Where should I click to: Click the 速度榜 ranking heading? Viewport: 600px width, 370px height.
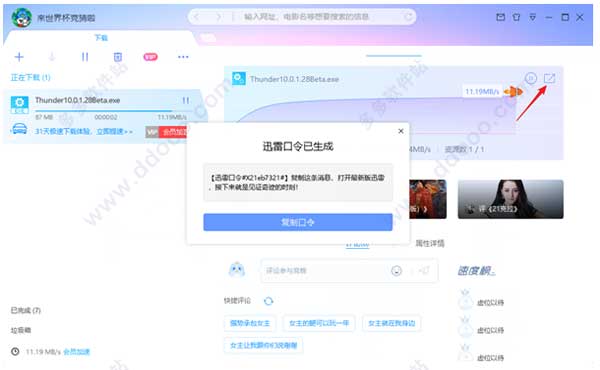(x=476, y=271)
